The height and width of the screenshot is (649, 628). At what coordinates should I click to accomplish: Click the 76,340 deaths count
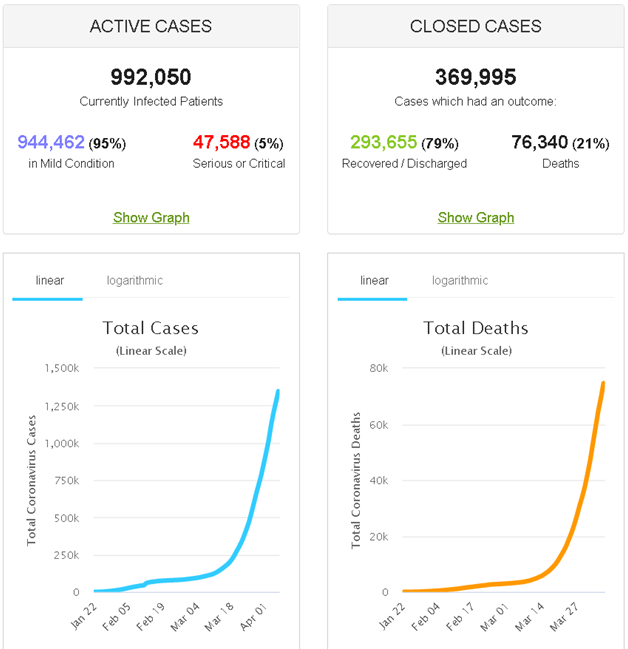pos(540,142)
